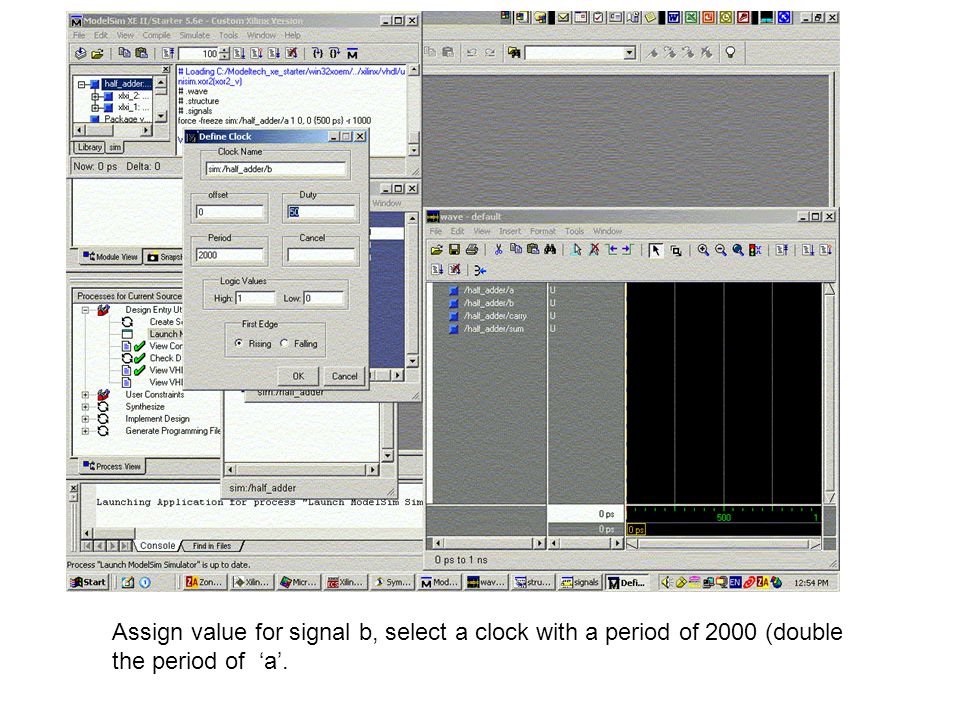Expand/collapse blue arrow icon in wave toolbar
The width and height of the screenshot is (960, 720).
pyautogui.click(x=480, y=270)
